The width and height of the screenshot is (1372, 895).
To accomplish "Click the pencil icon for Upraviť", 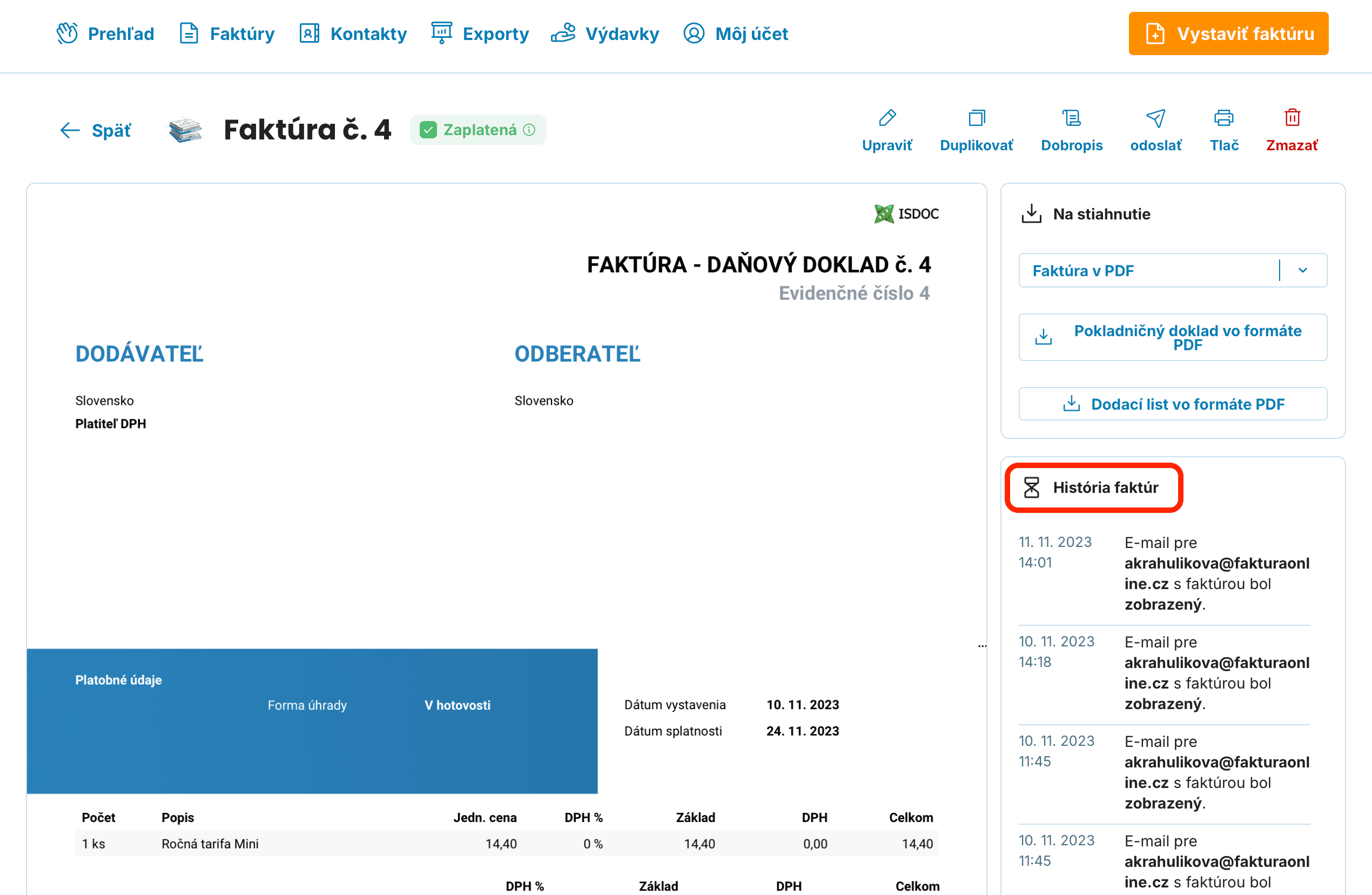I will click(886, 118).
